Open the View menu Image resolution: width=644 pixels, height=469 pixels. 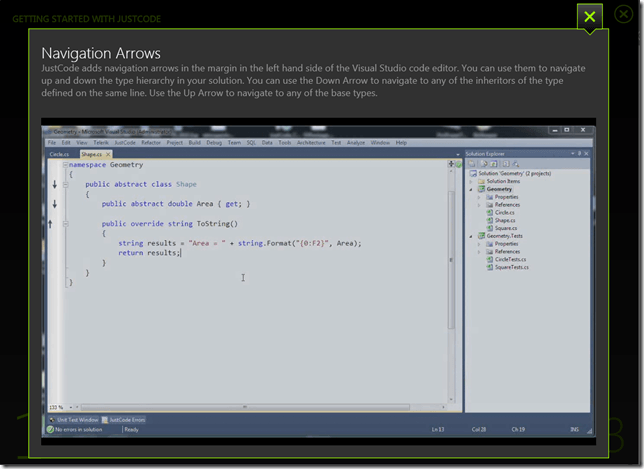82,143
